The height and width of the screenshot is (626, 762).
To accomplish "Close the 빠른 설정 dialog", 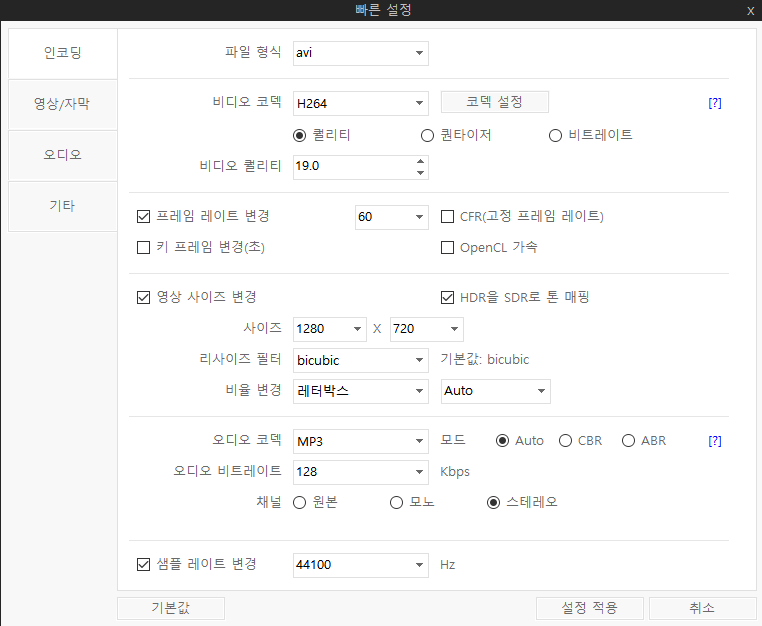I will (750, 11).
